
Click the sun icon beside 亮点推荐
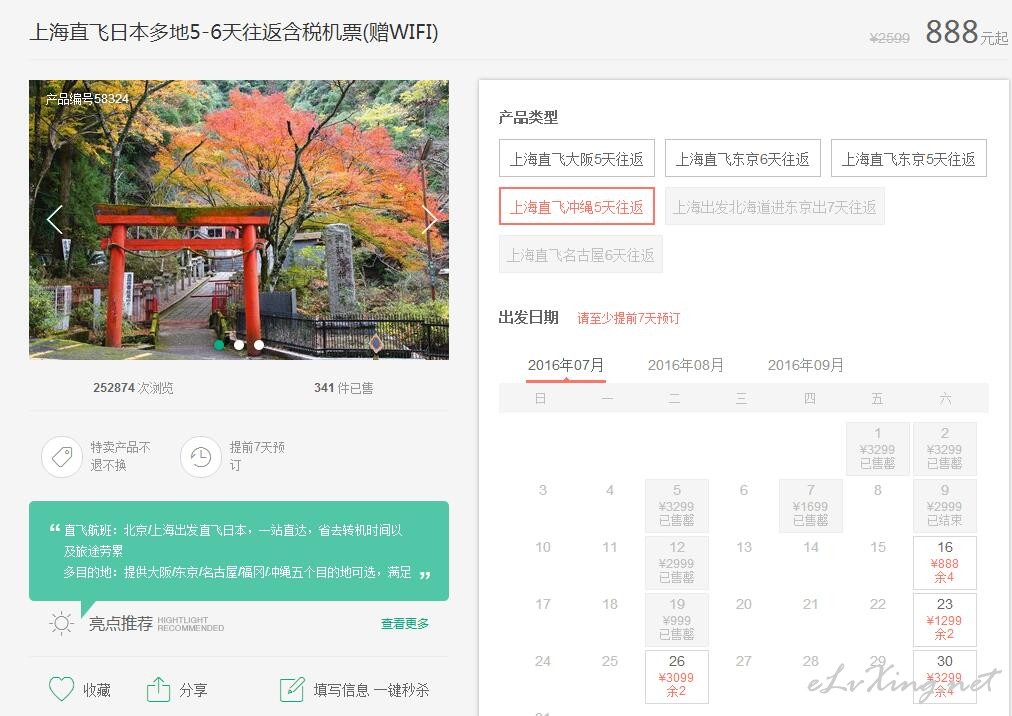[61, 623]
